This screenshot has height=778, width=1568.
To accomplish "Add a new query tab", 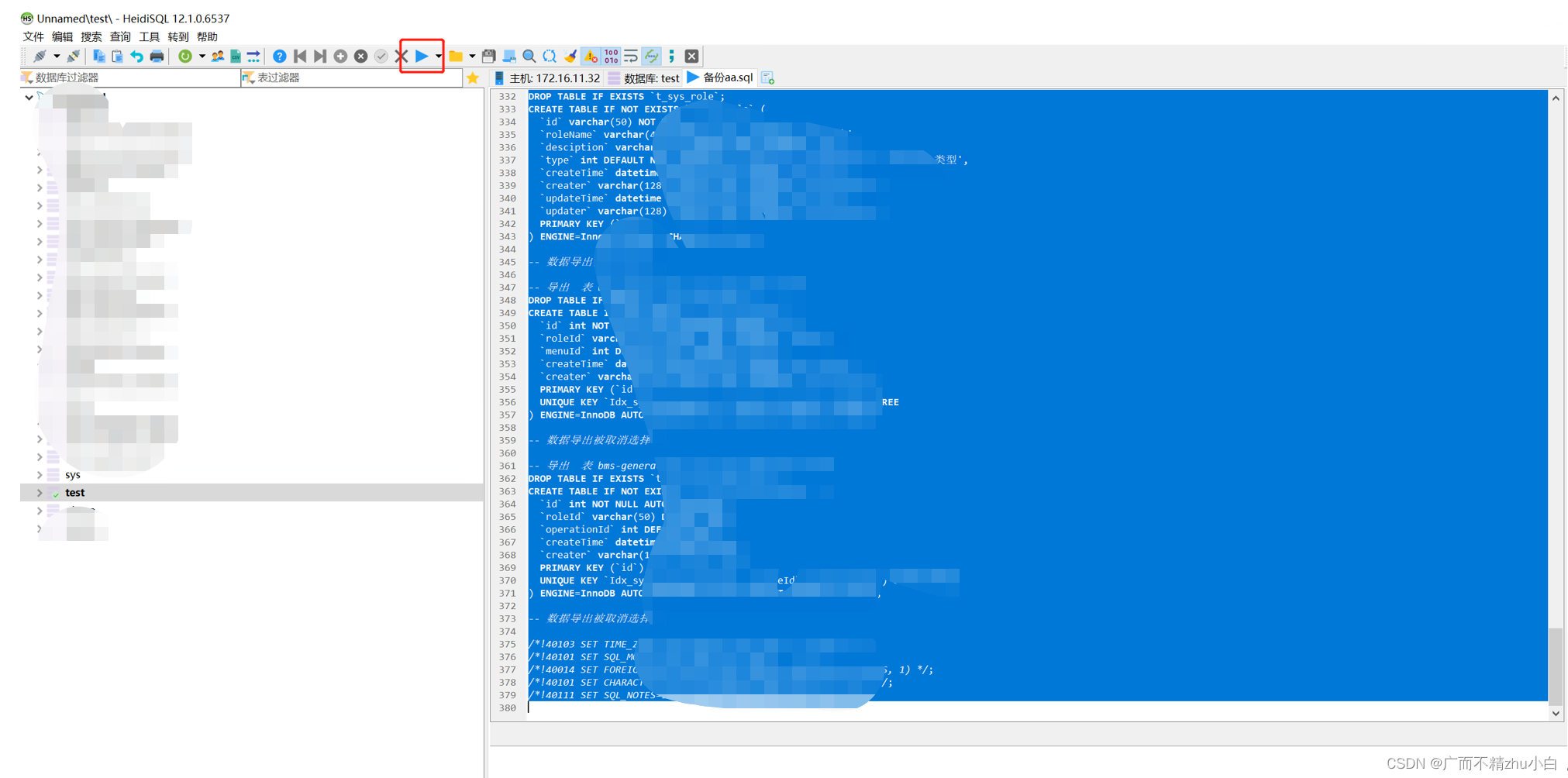I will 767,77.
